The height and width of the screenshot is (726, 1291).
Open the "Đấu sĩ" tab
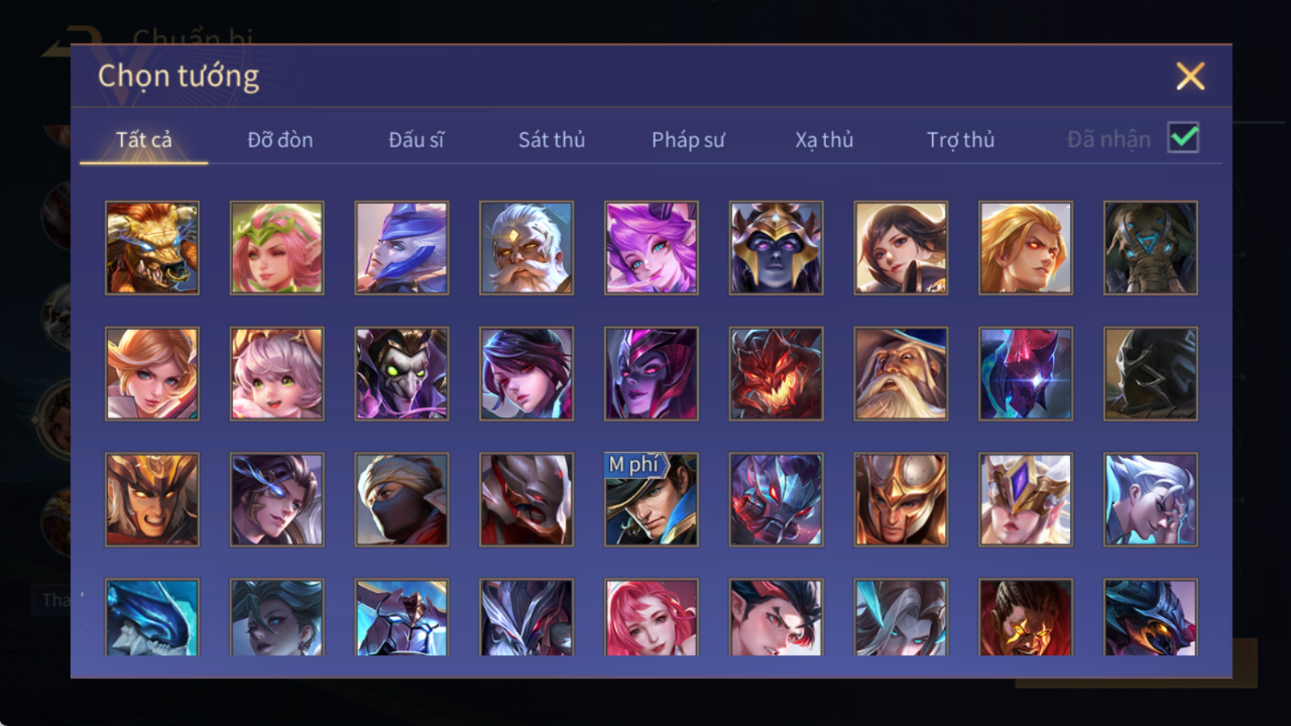(416, 140)
